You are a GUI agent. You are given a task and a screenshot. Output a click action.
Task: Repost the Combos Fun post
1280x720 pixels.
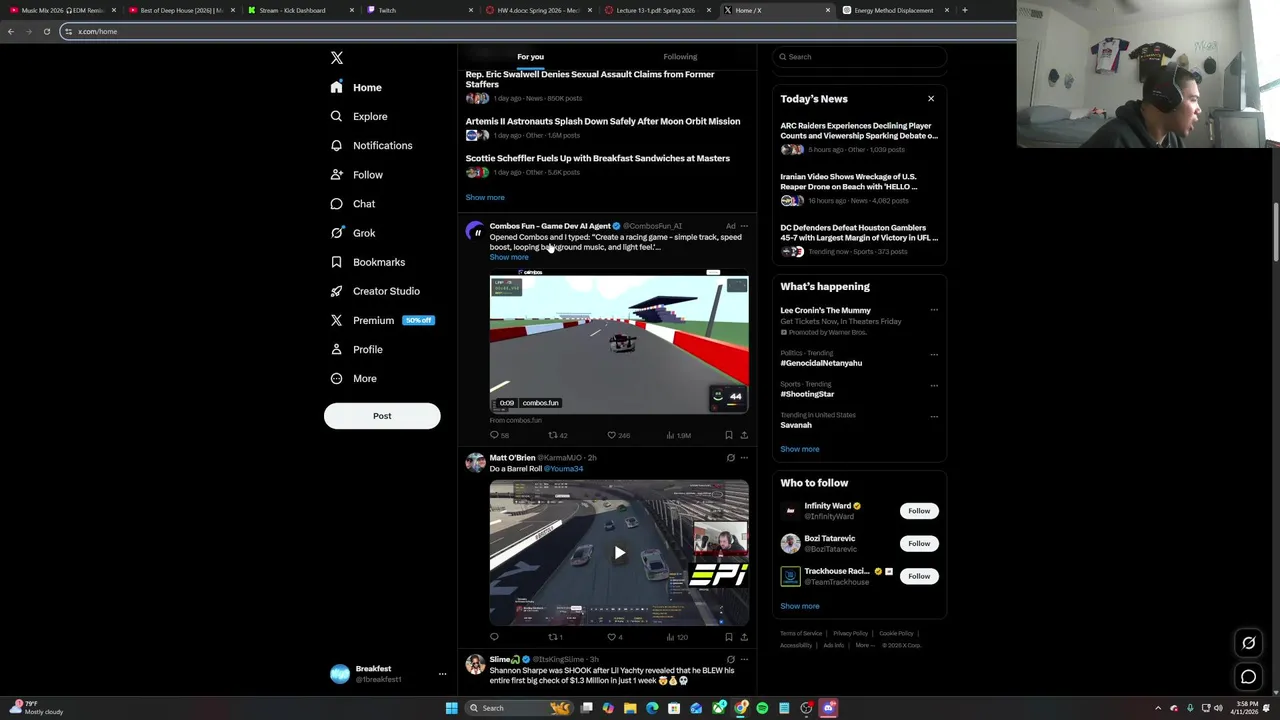[553, 435]
